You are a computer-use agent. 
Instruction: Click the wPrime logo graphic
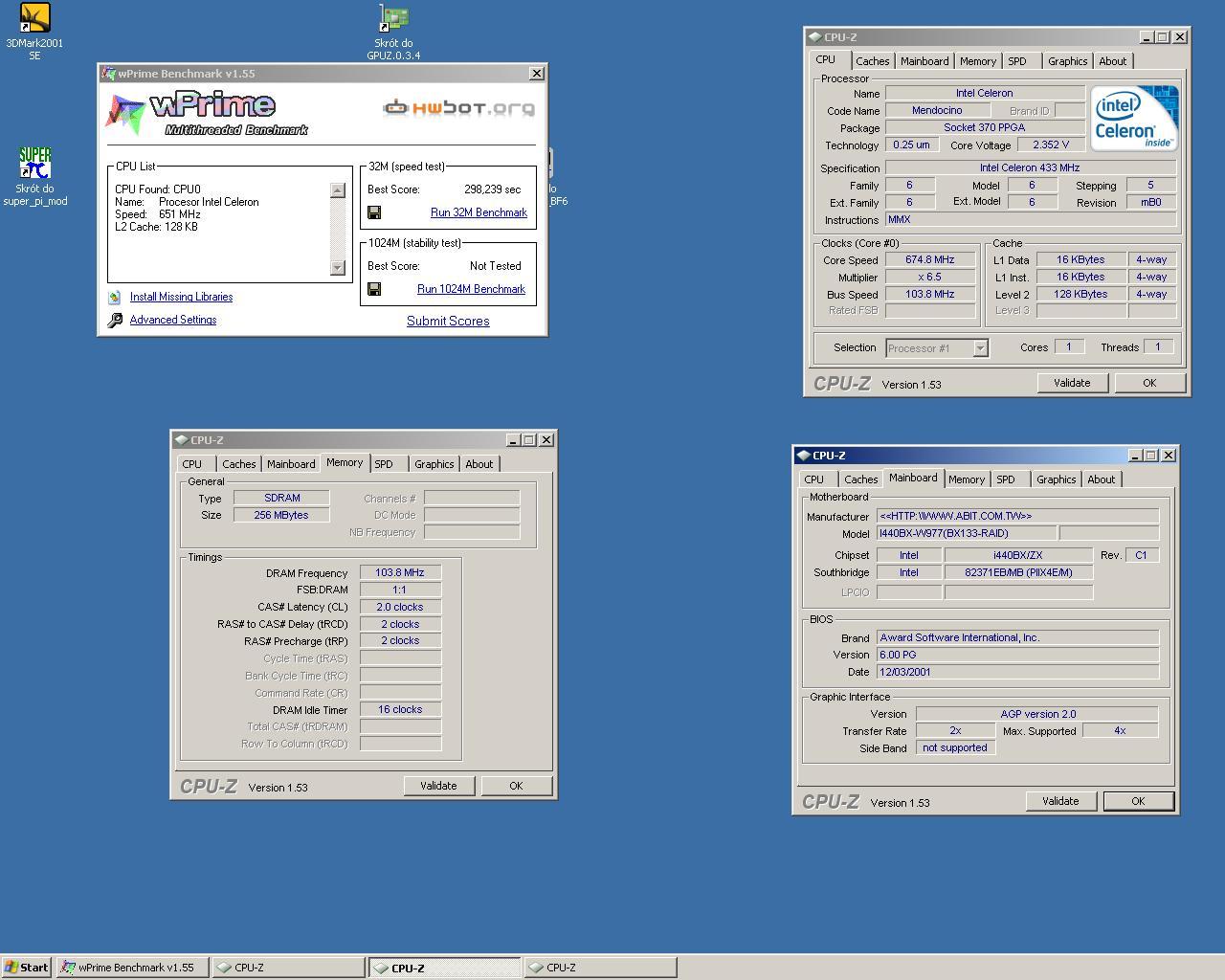point(206,114)
